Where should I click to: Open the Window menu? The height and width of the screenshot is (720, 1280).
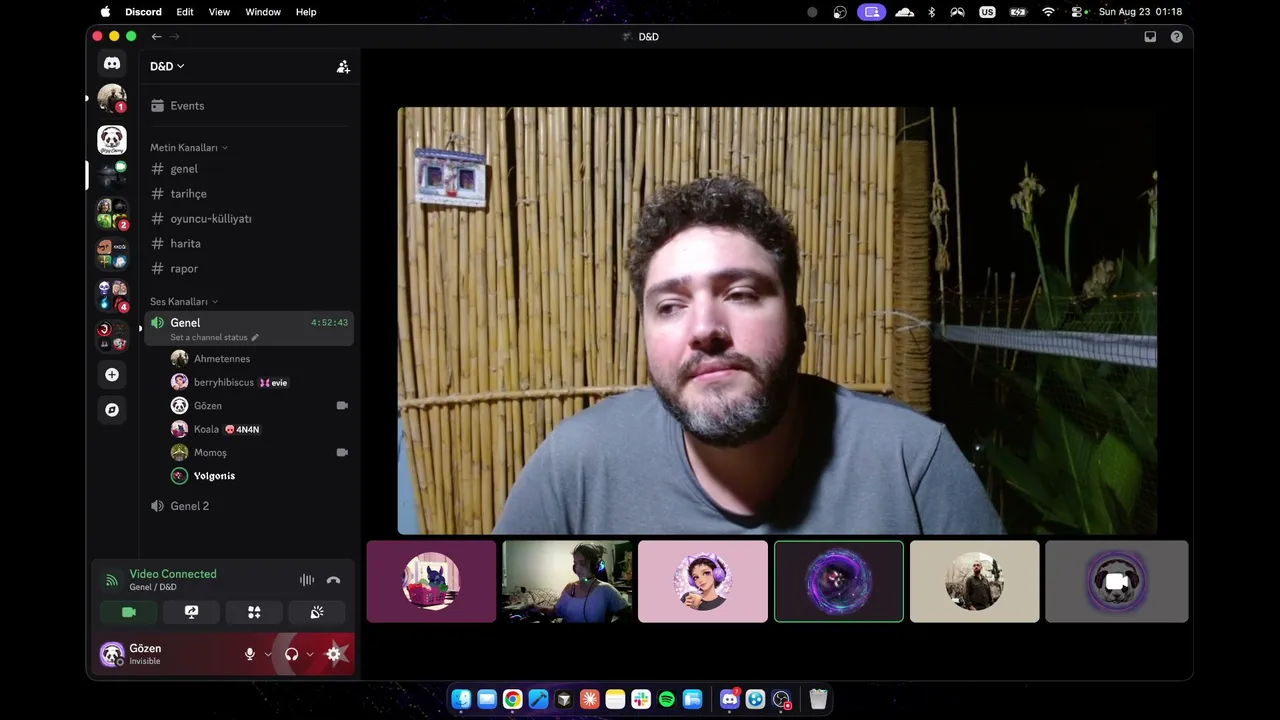pyautogui.click(x=263, y=12)
